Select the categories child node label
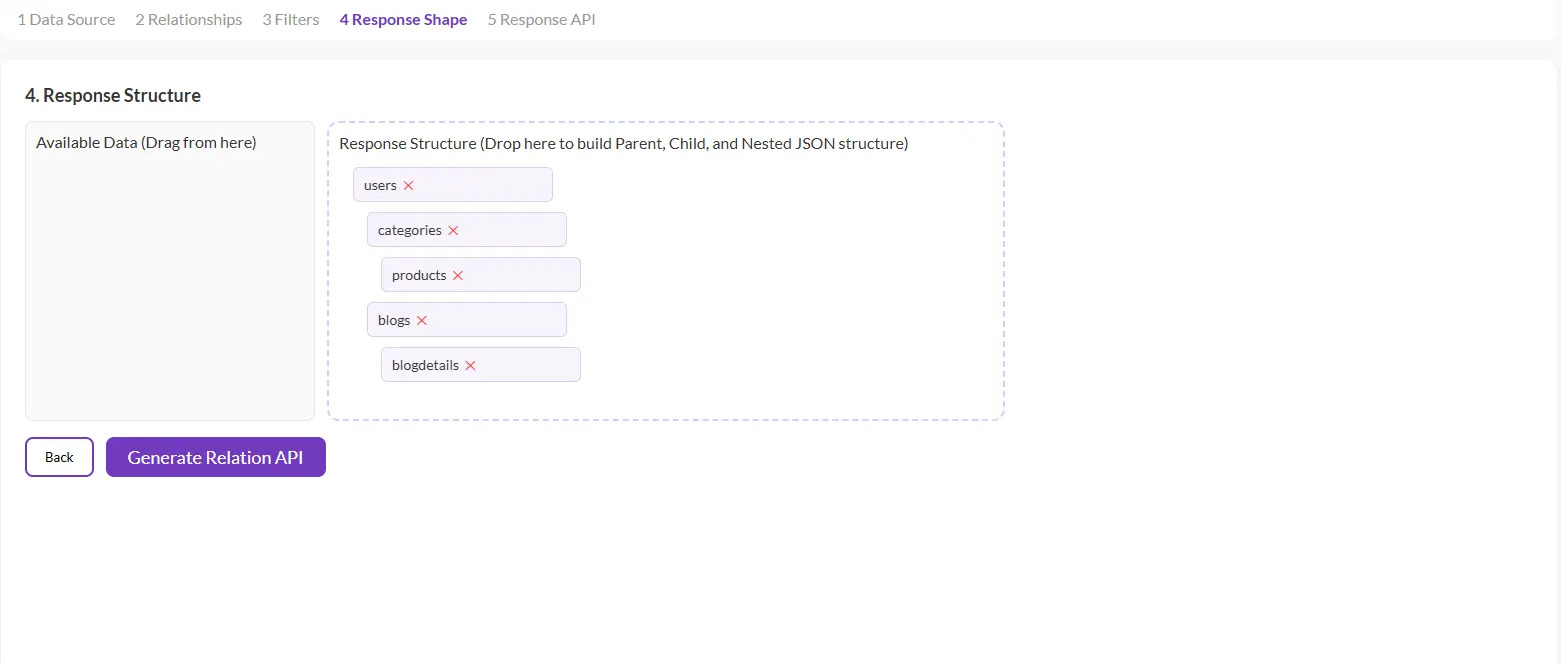1561x663 pixels. coord(409,231)
